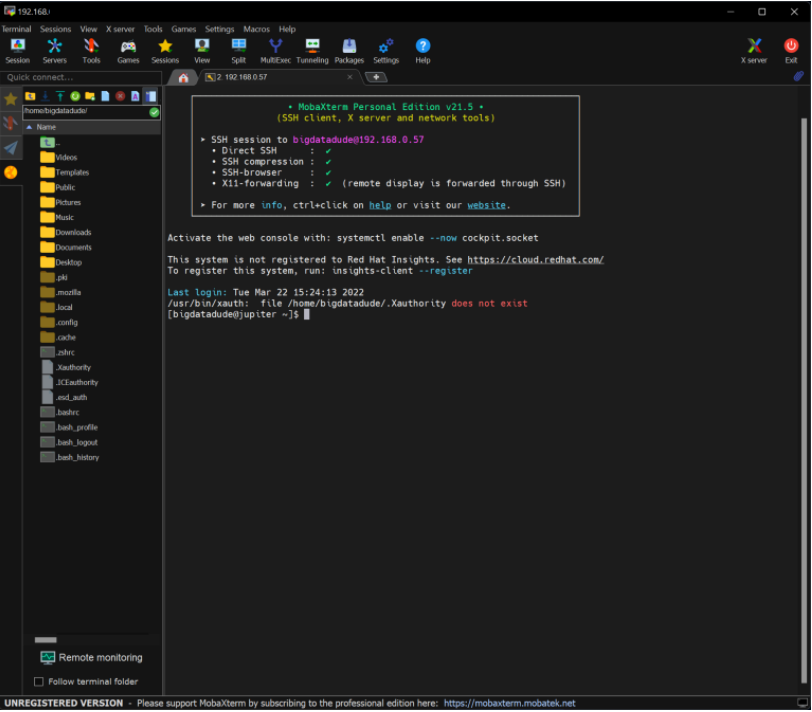Go to the home tab
This screenshot has width=812, height=712.
(x=183, y=78)
